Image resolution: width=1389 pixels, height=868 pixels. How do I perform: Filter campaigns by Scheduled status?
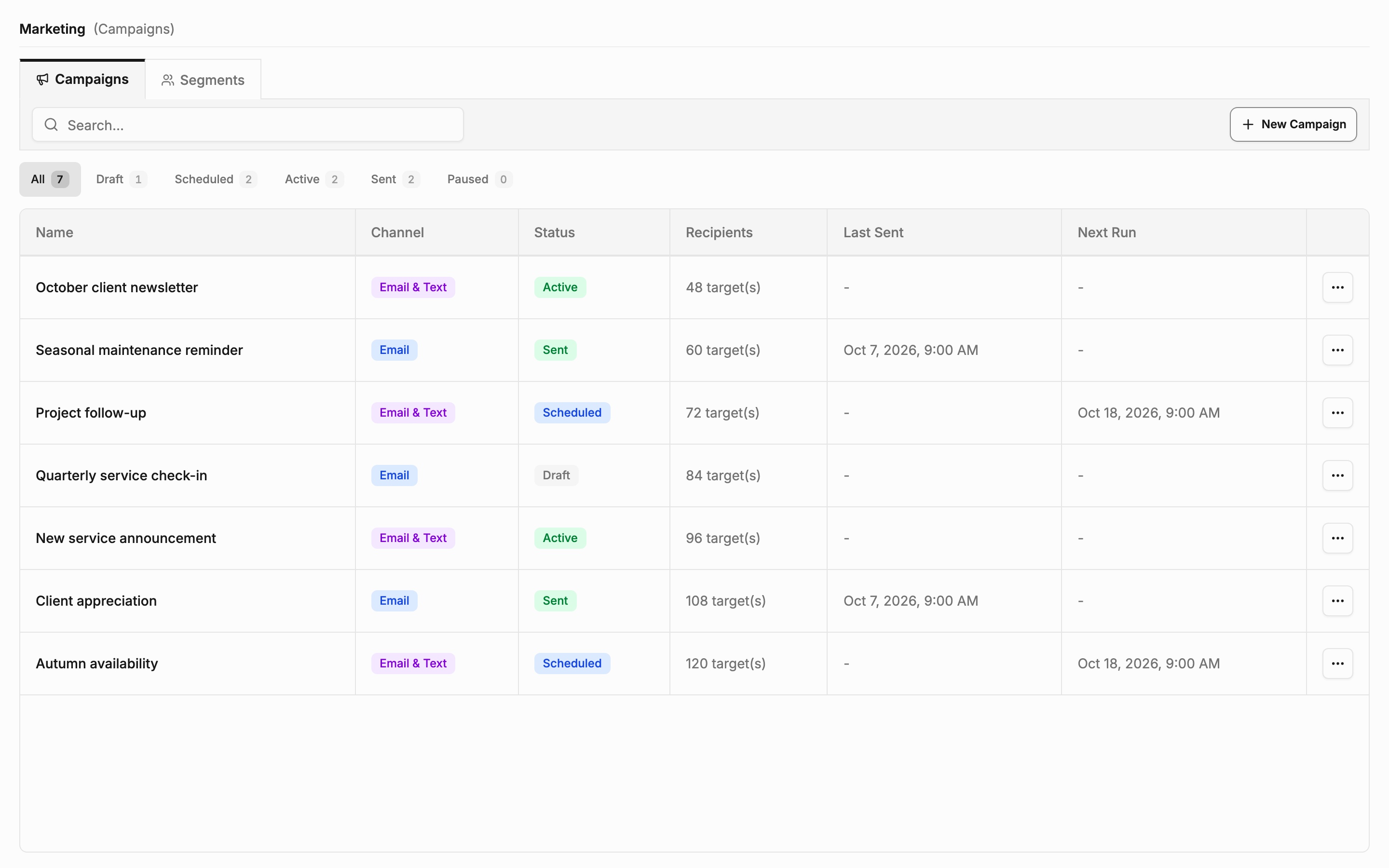click(215, 179)
